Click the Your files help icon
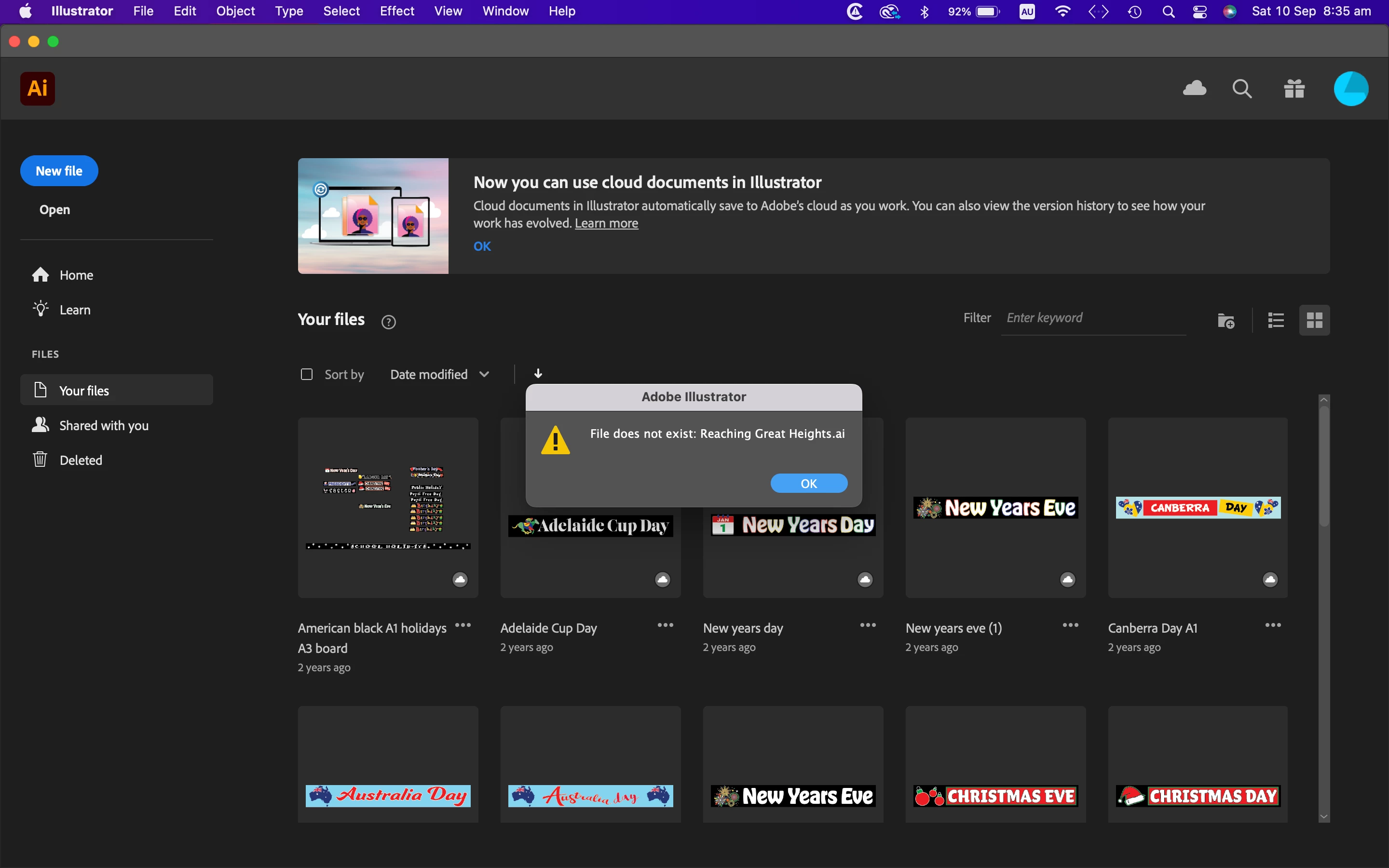 (x=389, y=322)
